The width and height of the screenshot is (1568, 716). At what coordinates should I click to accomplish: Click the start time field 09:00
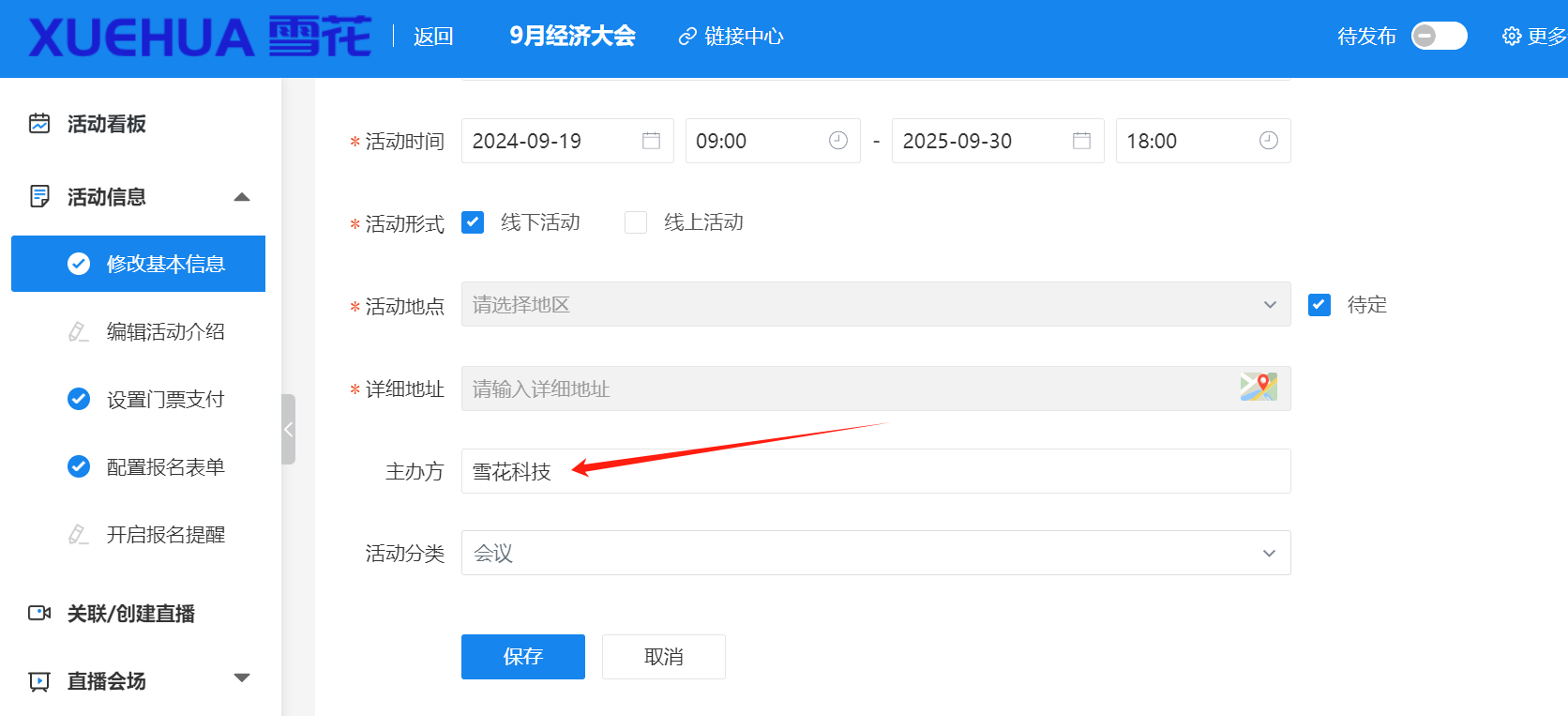tap(773, 141)
